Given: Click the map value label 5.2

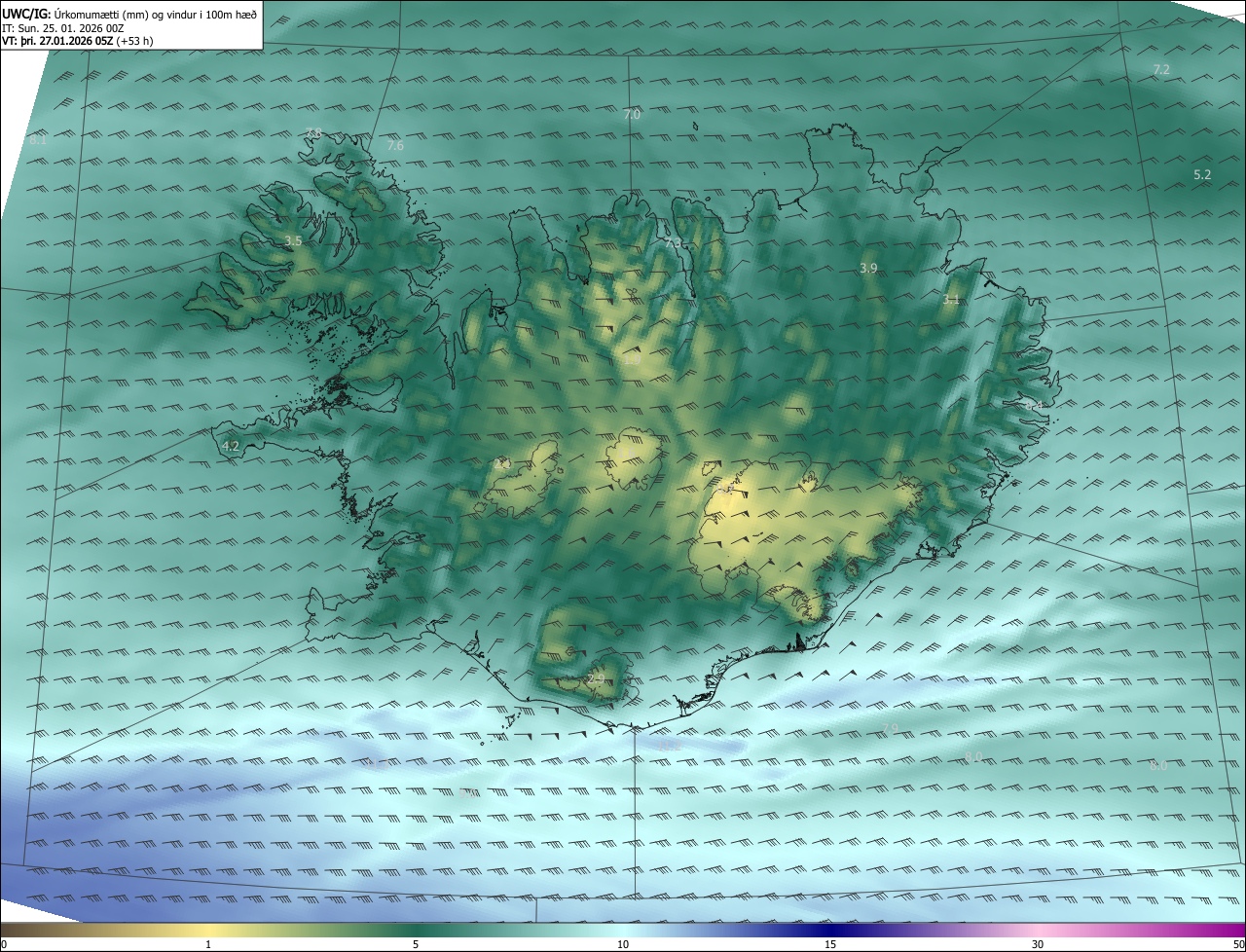Looking at the screenshot, I should 1202,175.
